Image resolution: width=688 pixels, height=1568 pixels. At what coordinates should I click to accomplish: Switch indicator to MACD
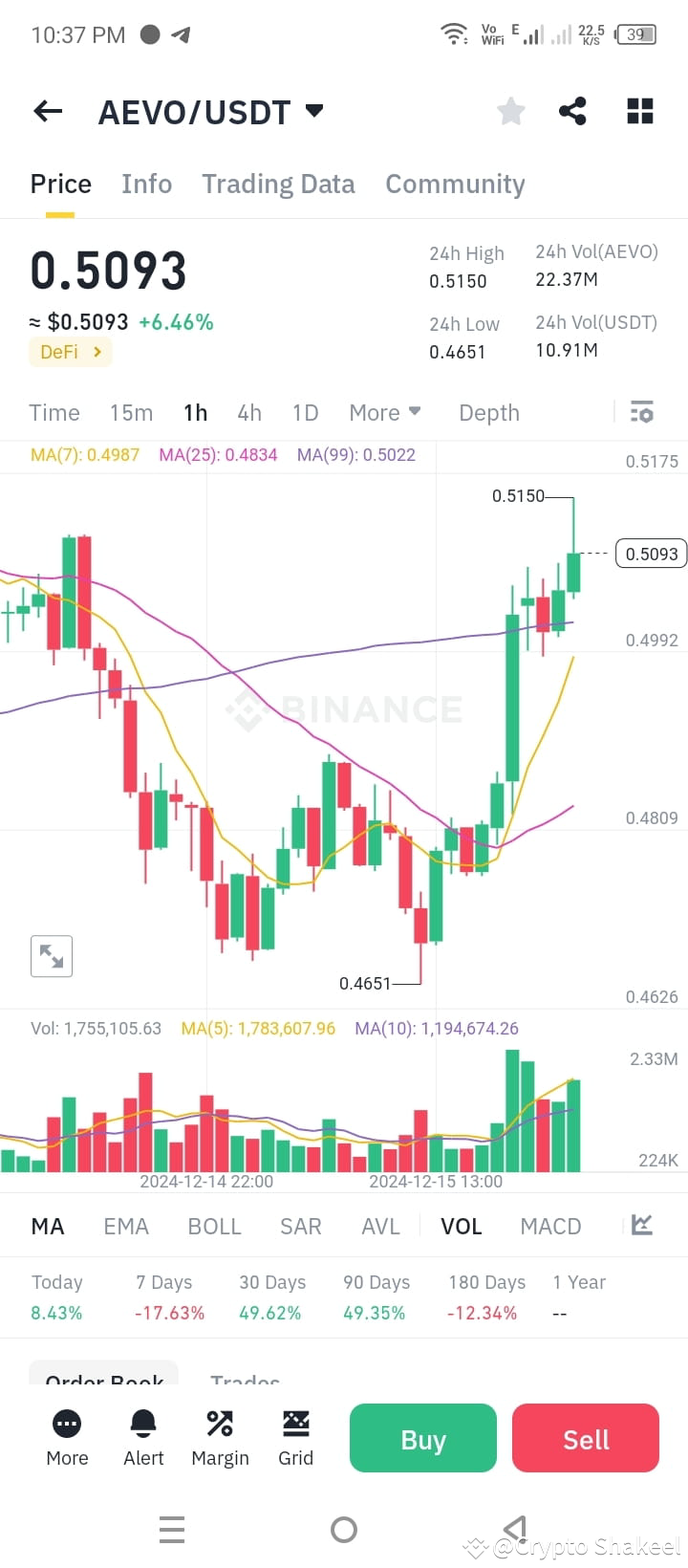point(550,1225)
